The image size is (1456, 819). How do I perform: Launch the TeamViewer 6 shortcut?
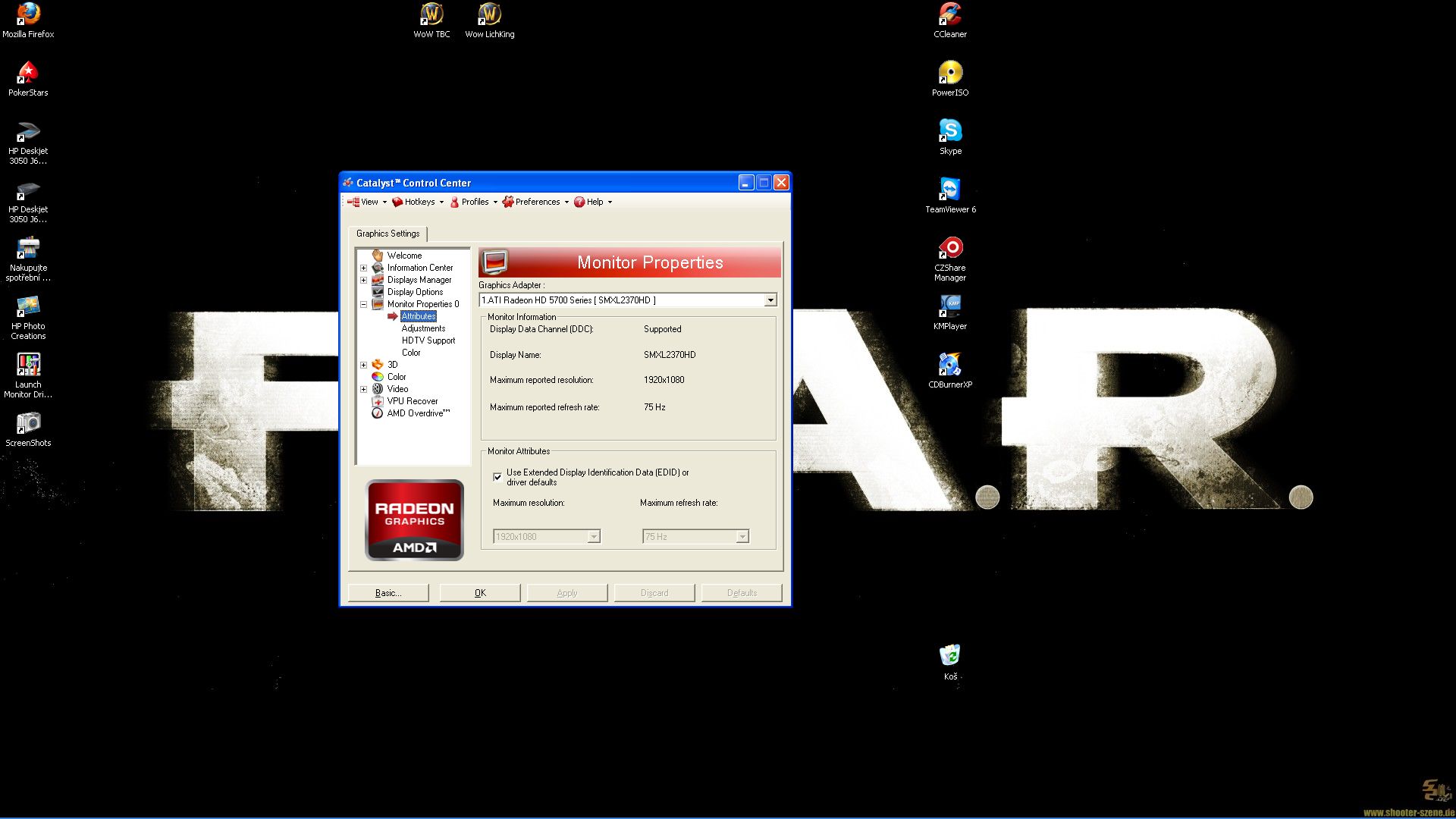click(x=950, y=190)
